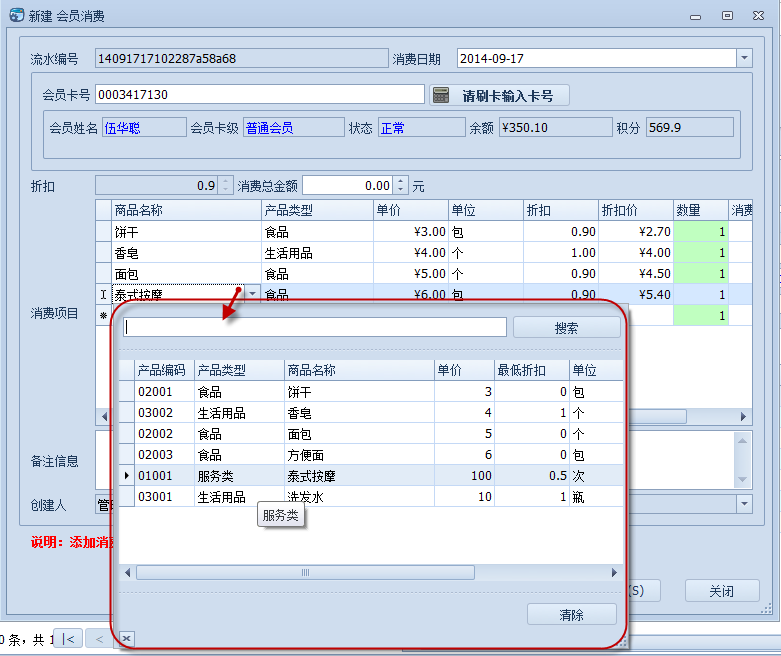Image resolution: width=781 pixels, height=656 pixels.
Task: Click the 清除 button in popup
Action: 571,615
